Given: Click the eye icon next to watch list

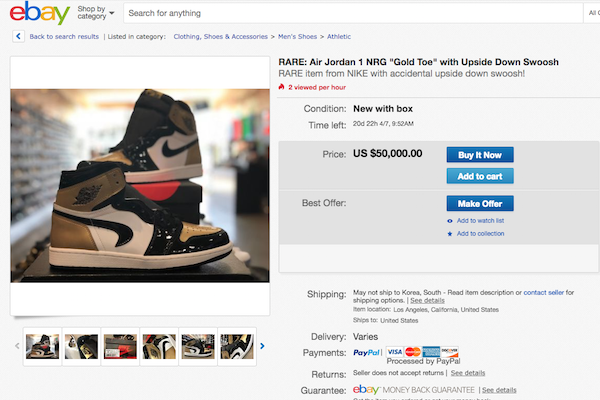Looking at the screenshot, I should coord(450,220).
